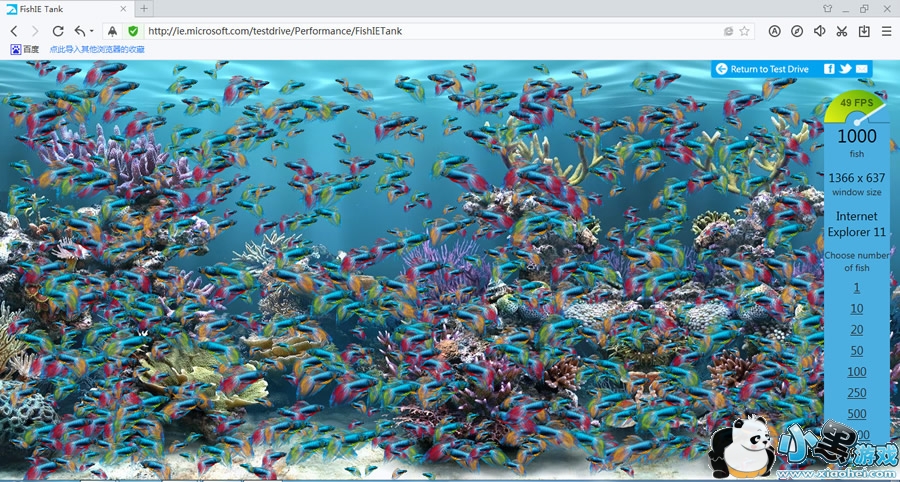
Task: Click the undo closed tab arrow
Action: point(80,31)
